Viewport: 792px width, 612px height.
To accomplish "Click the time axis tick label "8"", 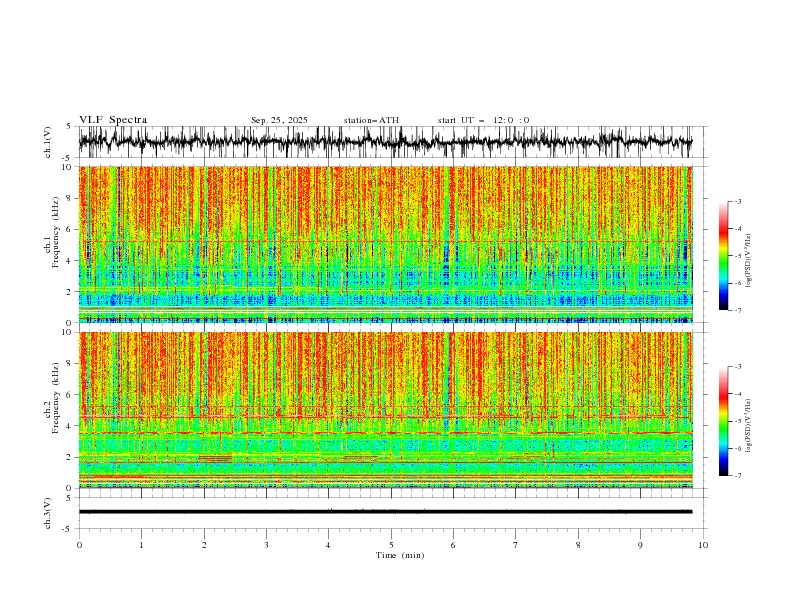I will point(578,545).
